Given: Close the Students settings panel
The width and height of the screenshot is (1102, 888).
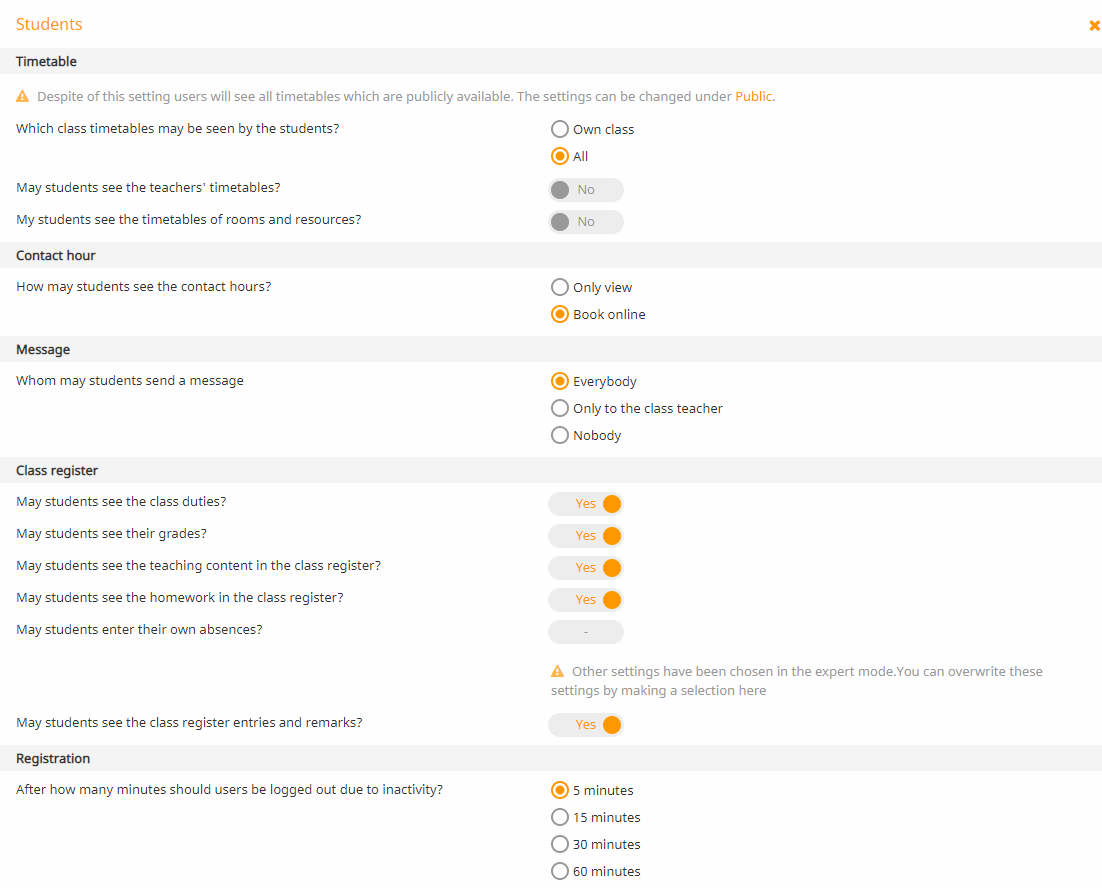Looking at the screenshot, I should point(1094,26).
